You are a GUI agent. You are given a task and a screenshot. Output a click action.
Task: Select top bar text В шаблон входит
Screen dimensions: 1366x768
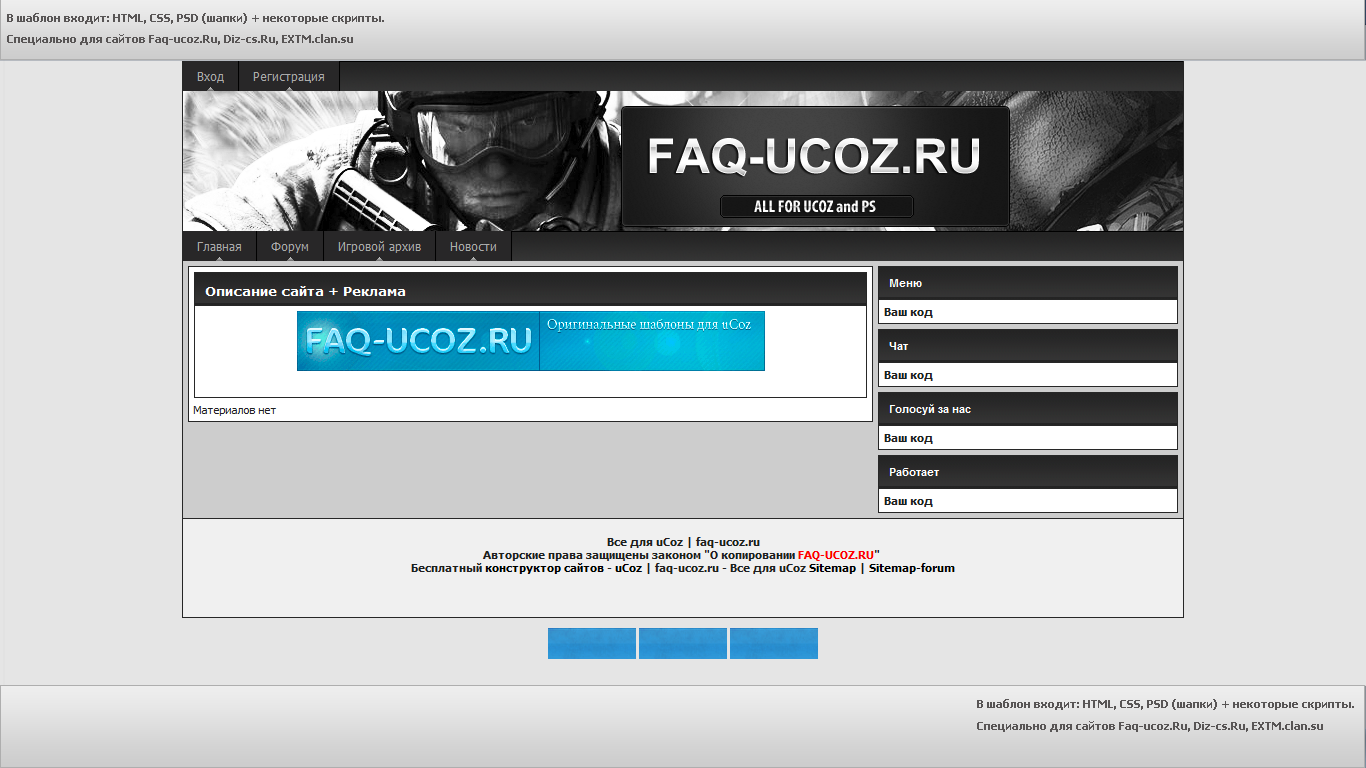point(195,18)
